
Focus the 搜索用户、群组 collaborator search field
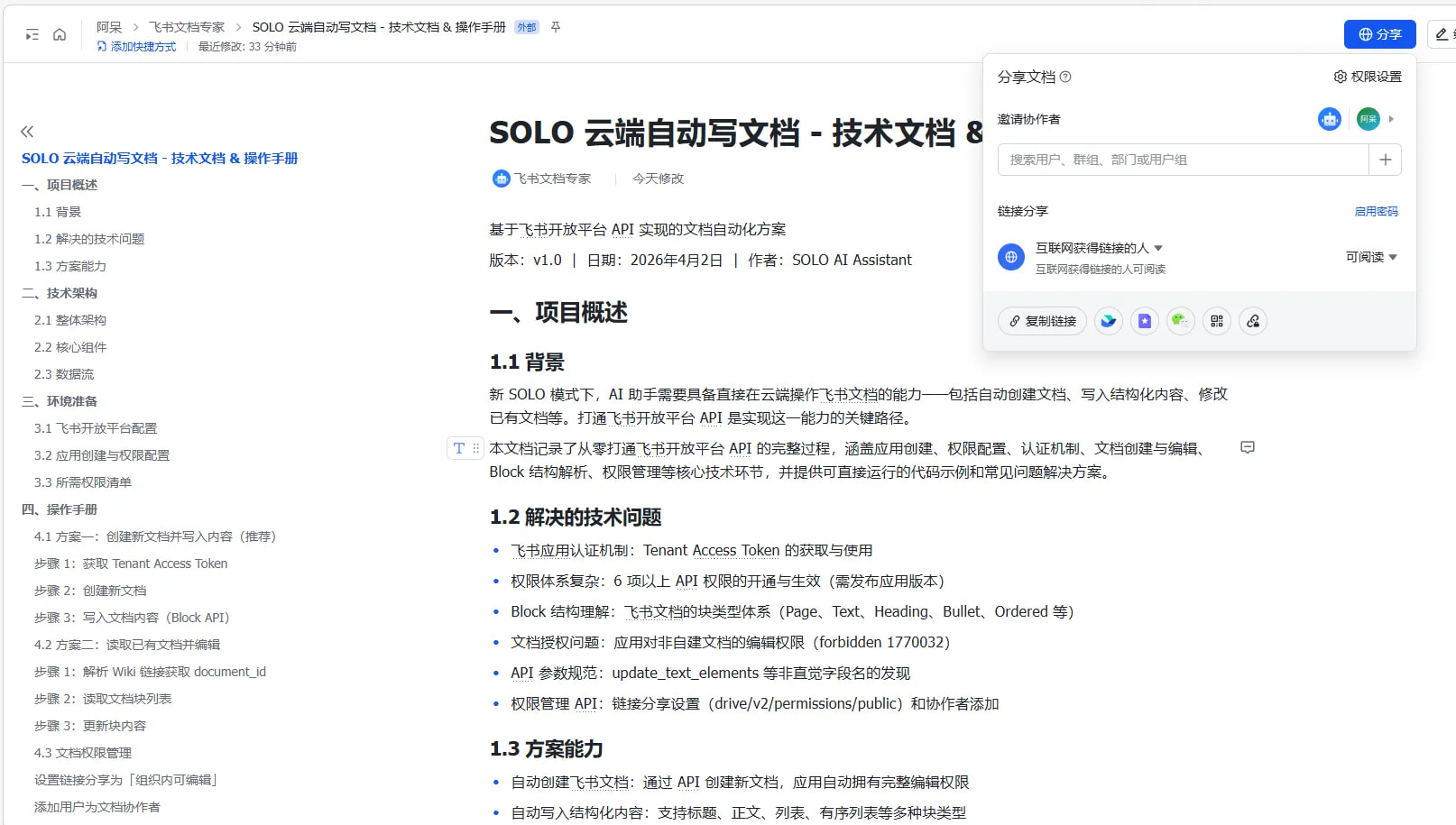(x=1182, y=160)
